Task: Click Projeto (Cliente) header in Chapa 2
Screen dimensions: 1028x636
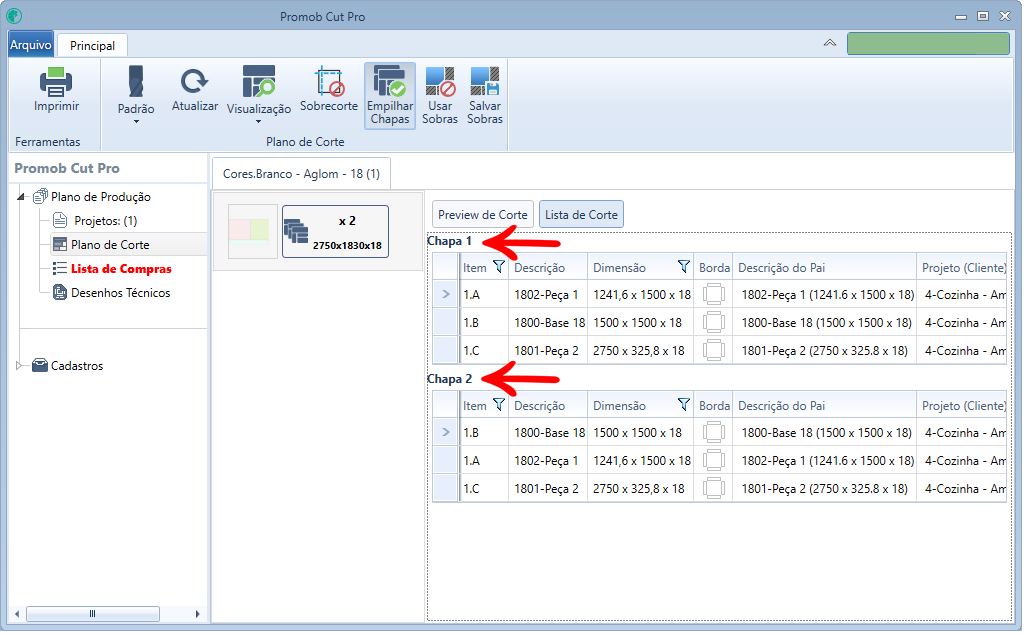Action: click(962, 406)
